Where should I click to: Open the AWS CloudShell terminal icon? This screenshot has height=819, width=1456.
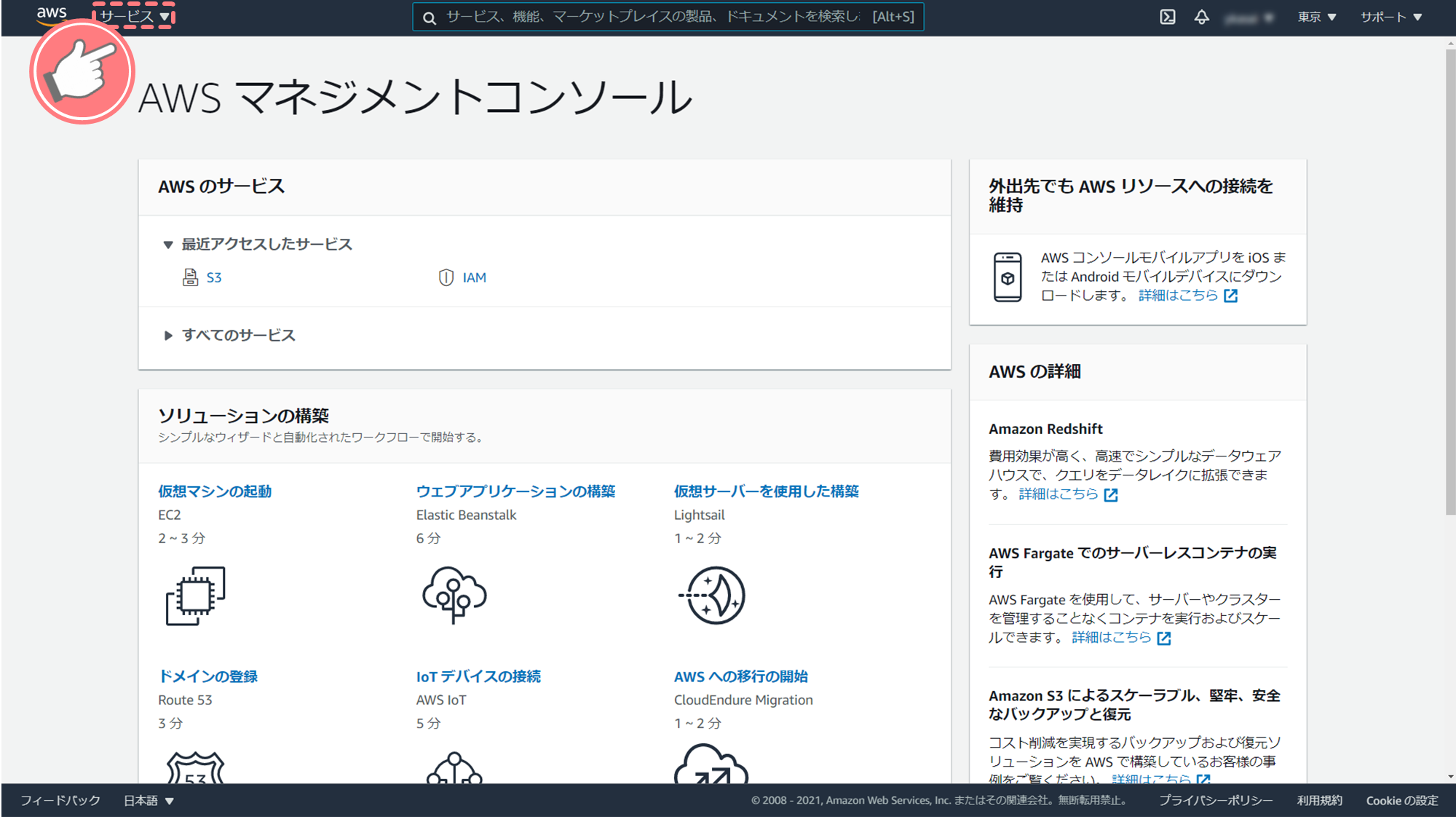click(1167, 17)
